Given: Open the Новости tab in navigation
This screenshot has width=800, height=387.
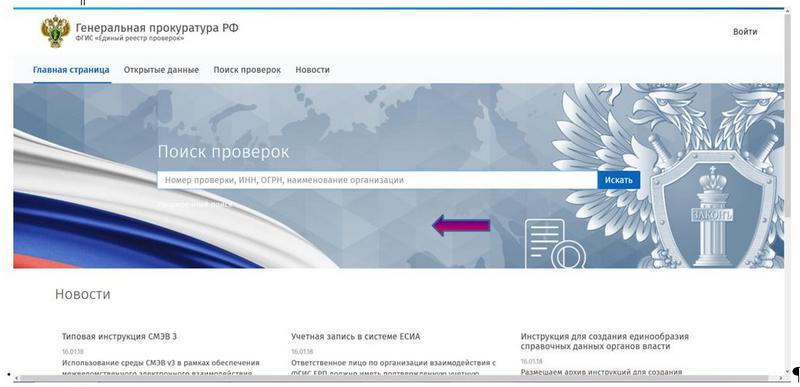Looking at the screenshot, I should pos(312,70).
